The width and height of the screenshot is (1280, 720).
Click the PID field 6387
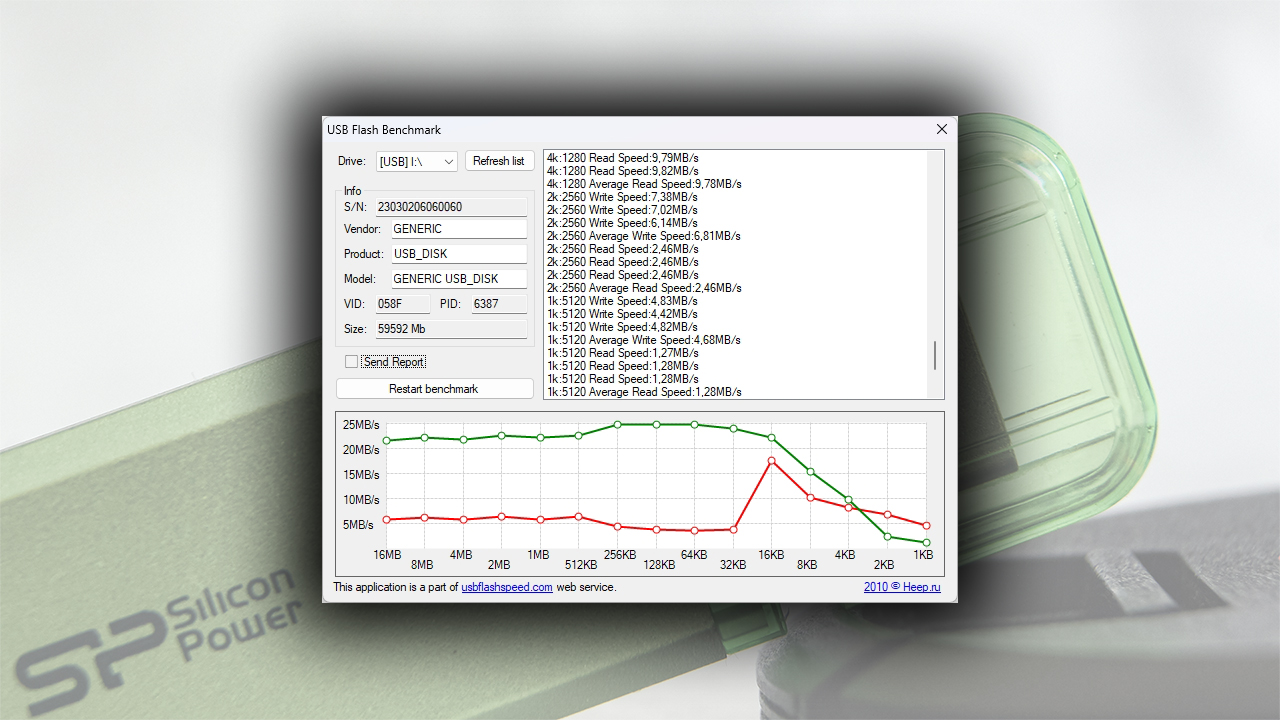[499, 304]
